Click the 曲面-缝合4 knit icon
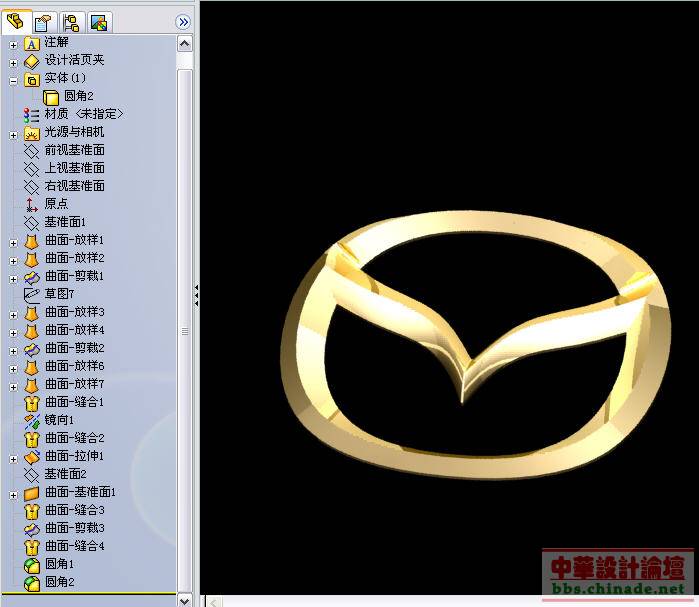This screenshot has width=699, height=607. click(x=32, y=547)
